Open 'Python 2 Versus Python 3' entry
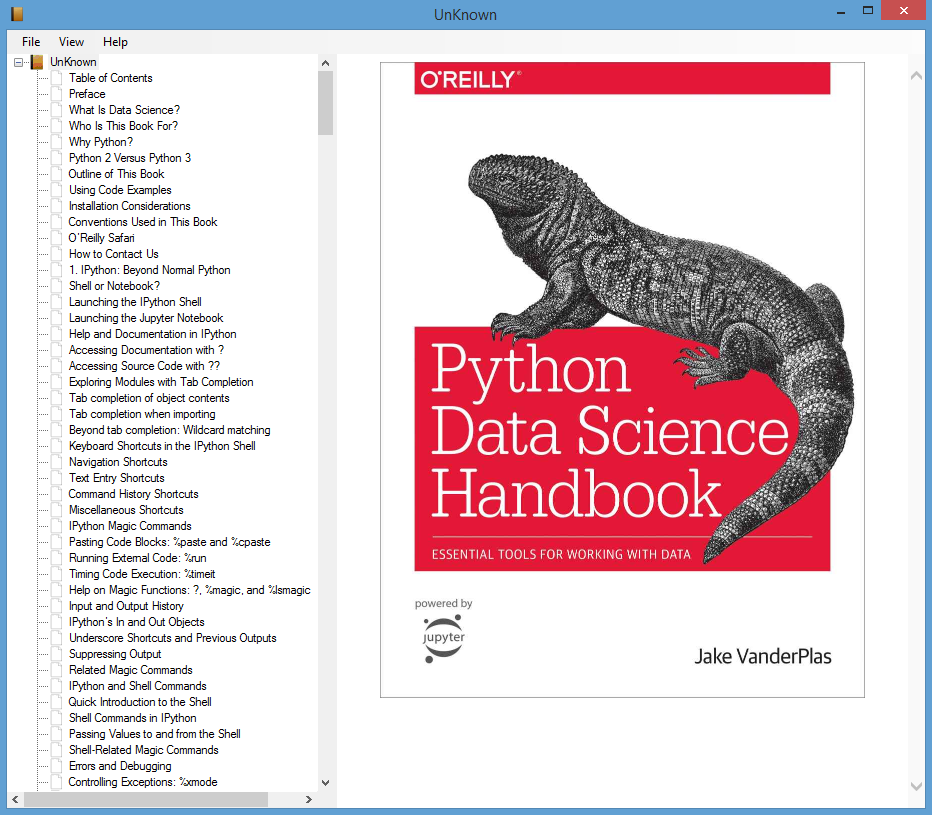This screenshot has height=815, width=932. [130, 158]
